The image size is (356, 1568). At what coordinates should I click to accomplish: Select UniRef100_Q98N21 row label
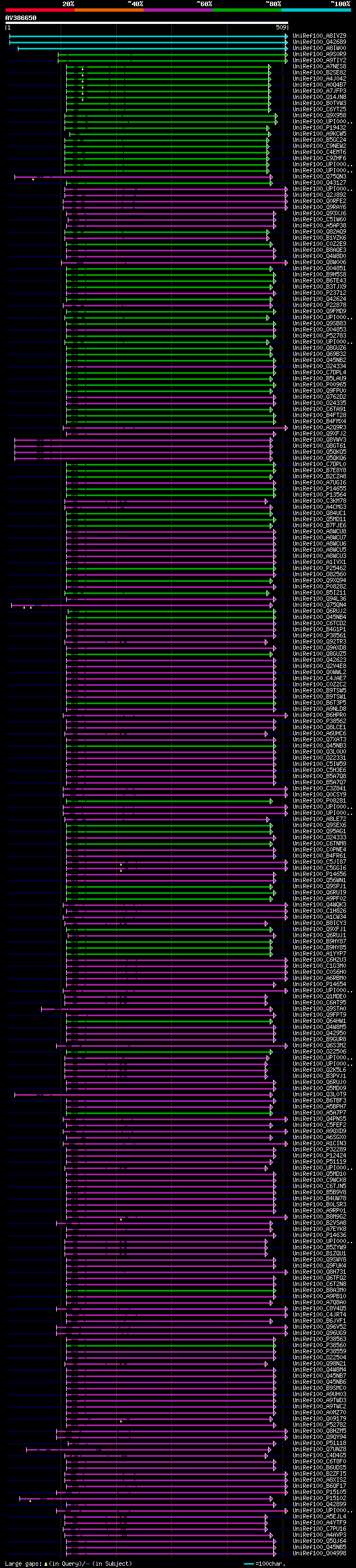(319, 1363)
